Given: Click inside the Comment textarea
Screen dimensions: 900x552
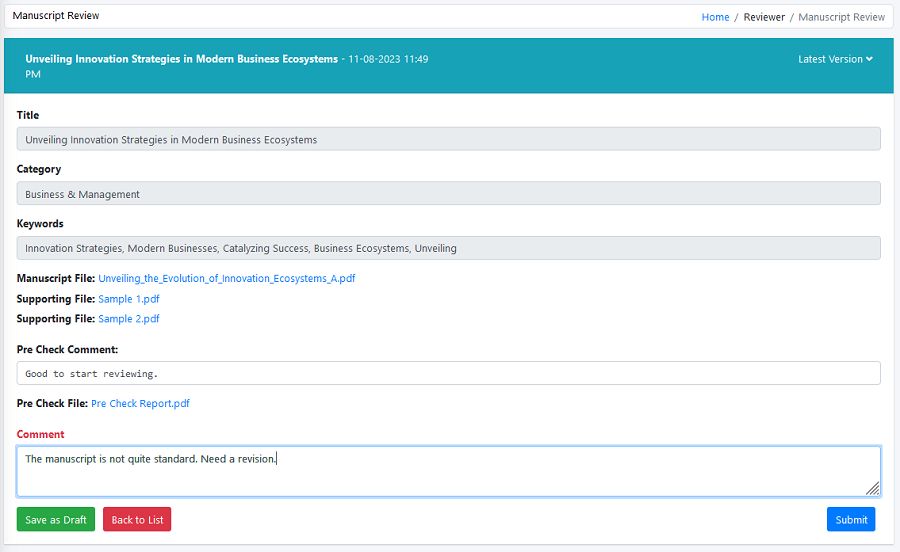Looking at the screenshot, I should pyautogui.click(x=448, y=471).
